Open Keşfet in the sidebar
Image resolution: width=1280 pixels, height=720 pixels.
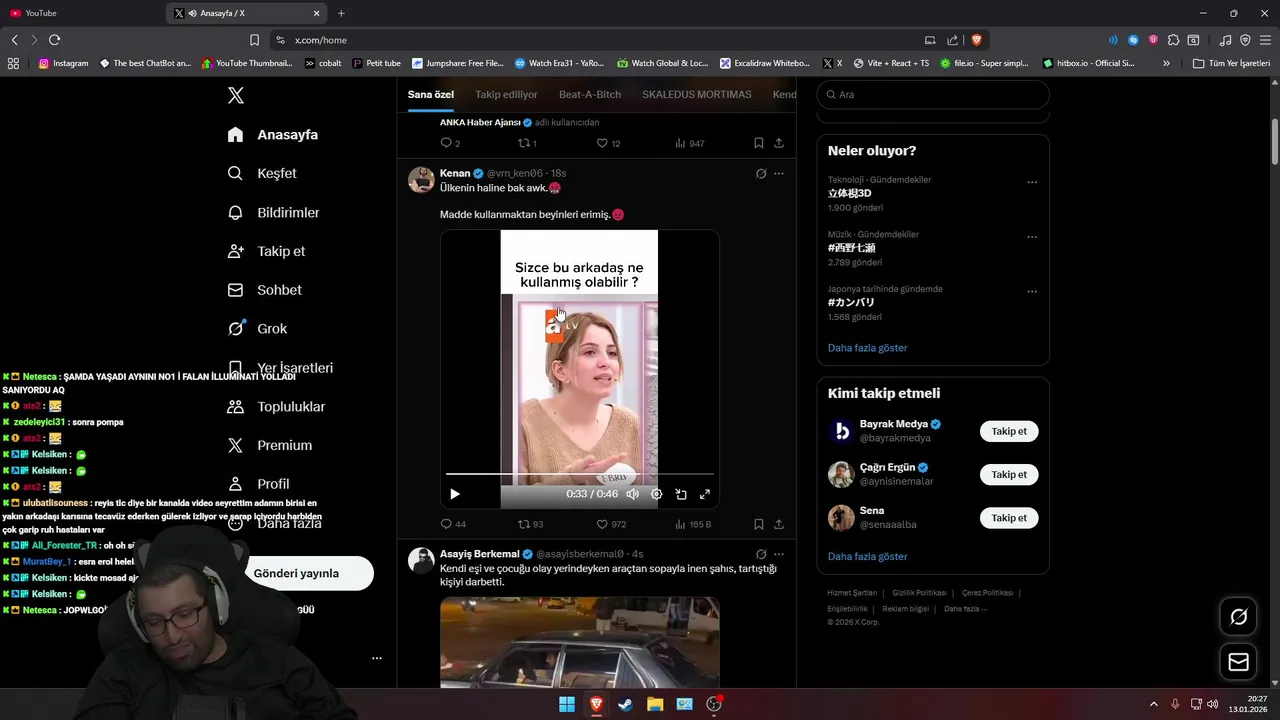click(263, 173)
